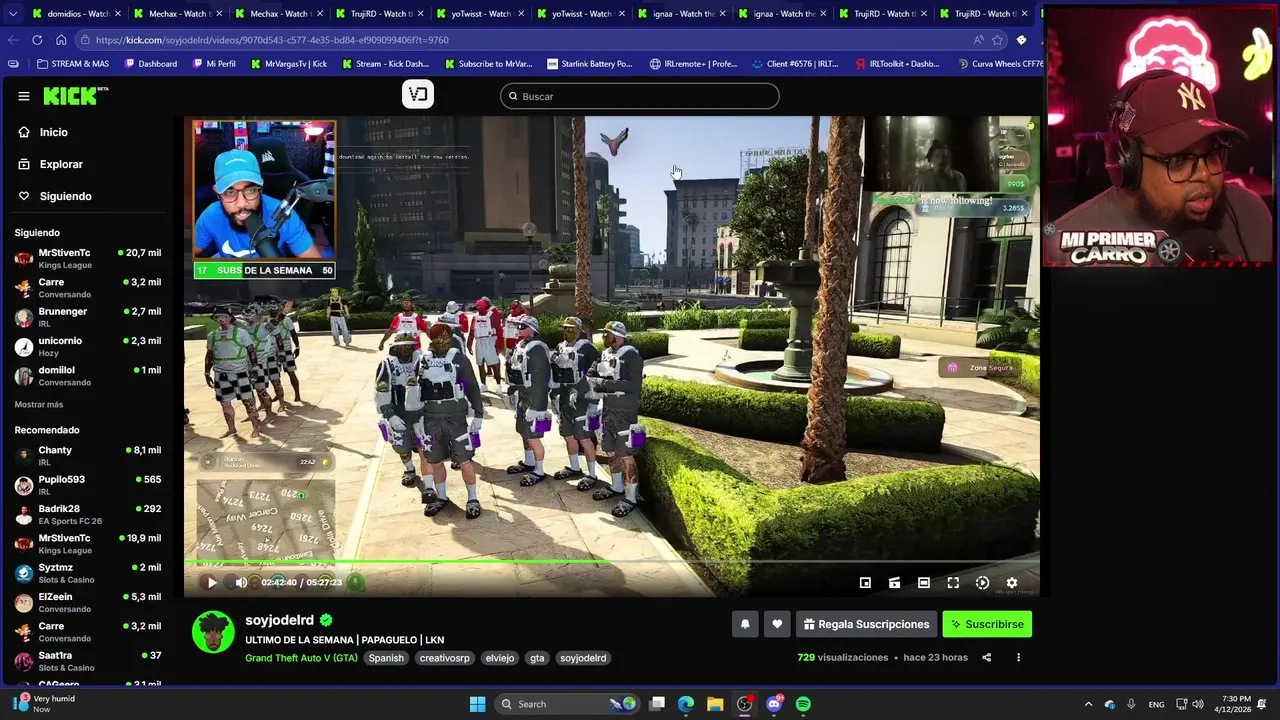Open browser tab search dropdown arrow
This screenshot has height=720, width=1280.
[12, 14]
